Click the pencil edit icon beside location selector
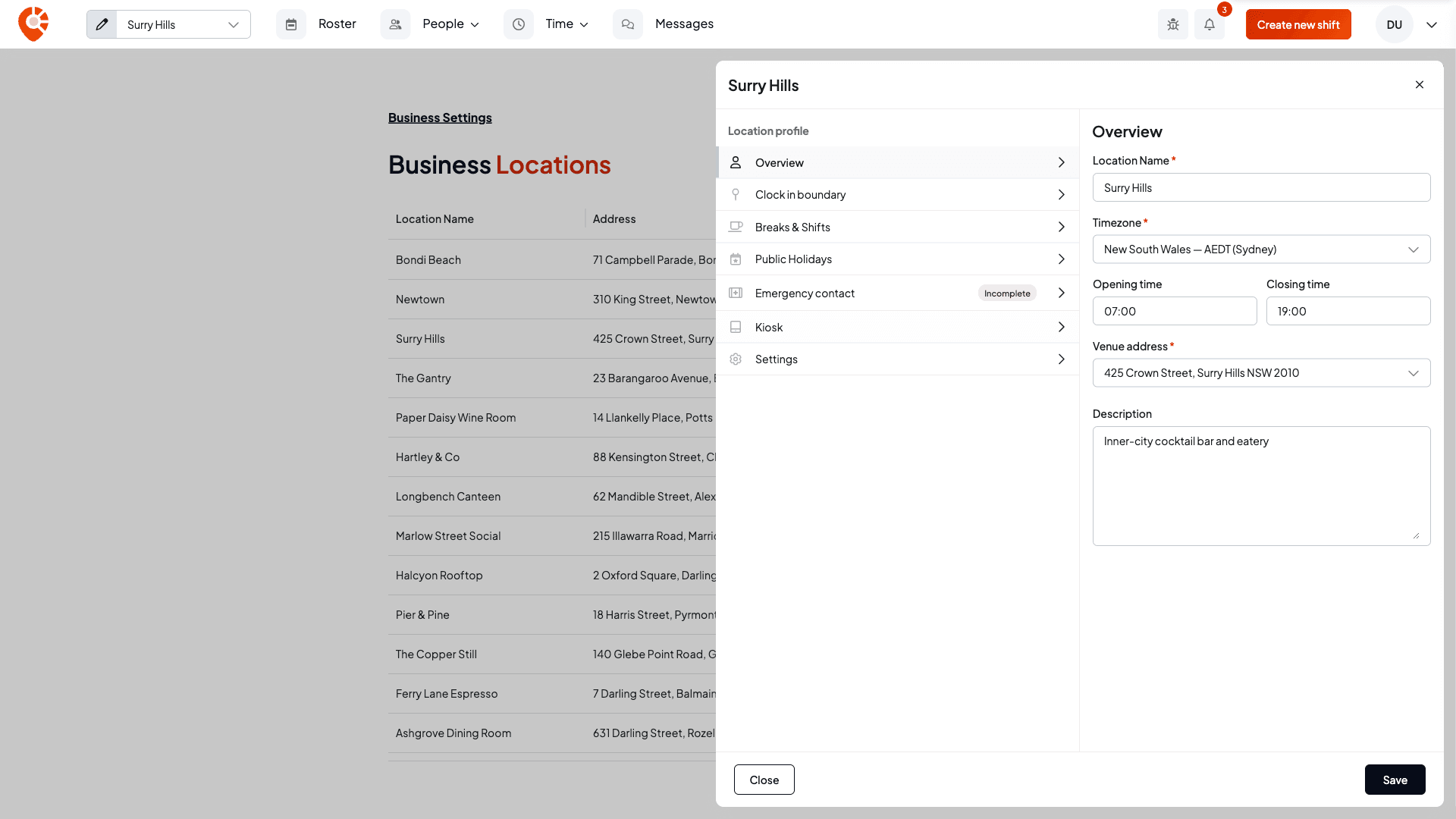Viewport: 1456px width, 819px height. [x=102, y=24]
